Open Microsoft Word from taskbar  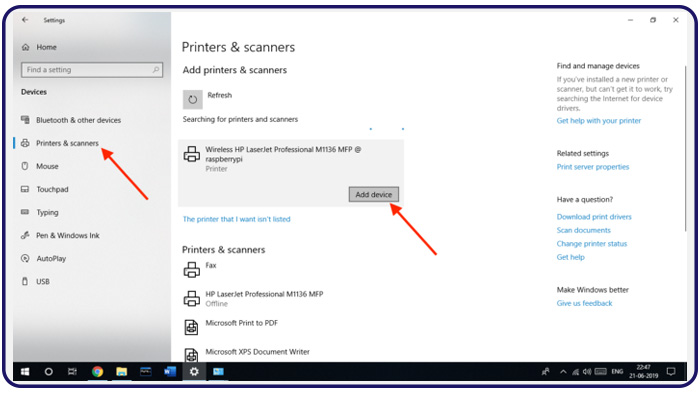[170, 372]
